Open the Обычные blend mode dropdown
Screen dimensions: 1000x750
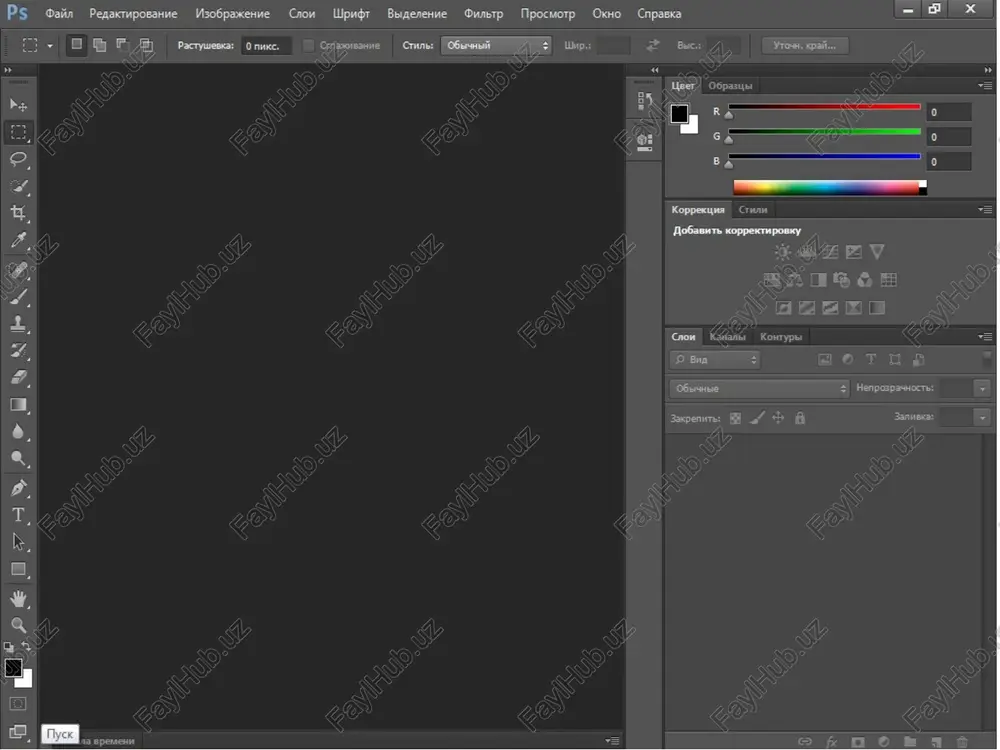pyautogui.click(x=759, y=388)
